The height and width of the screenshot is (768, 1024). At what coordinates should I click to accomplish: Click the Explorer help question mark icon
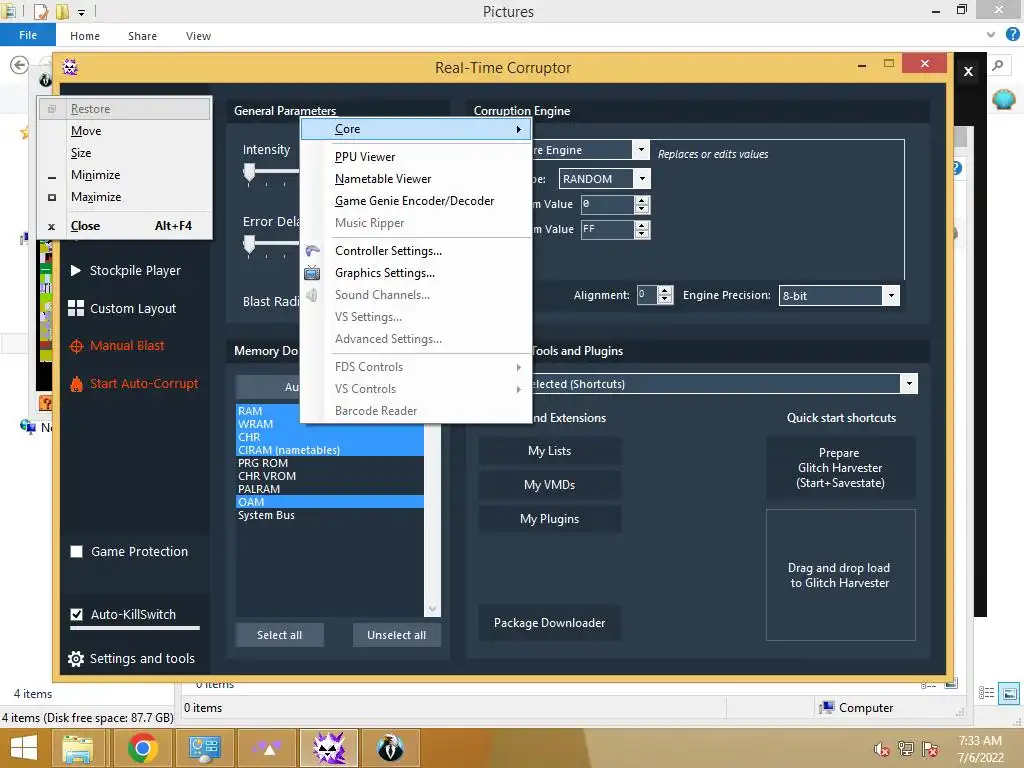click(x=1012, y=35)
